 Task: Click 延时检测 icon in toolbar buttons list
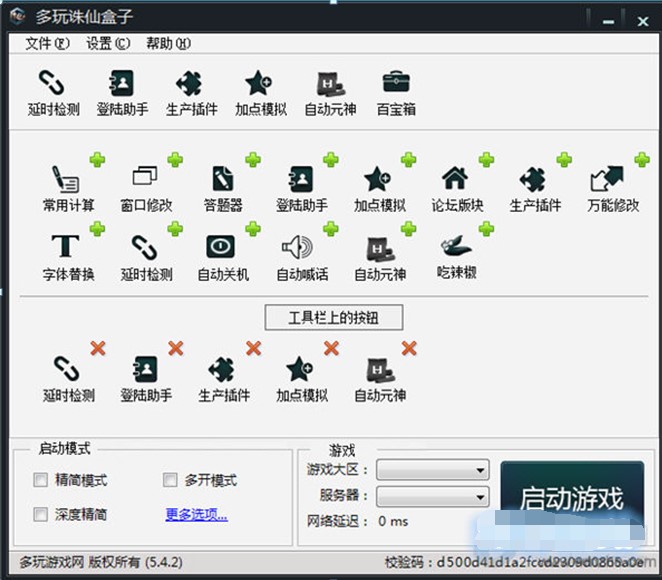click(x=66, y=369)
